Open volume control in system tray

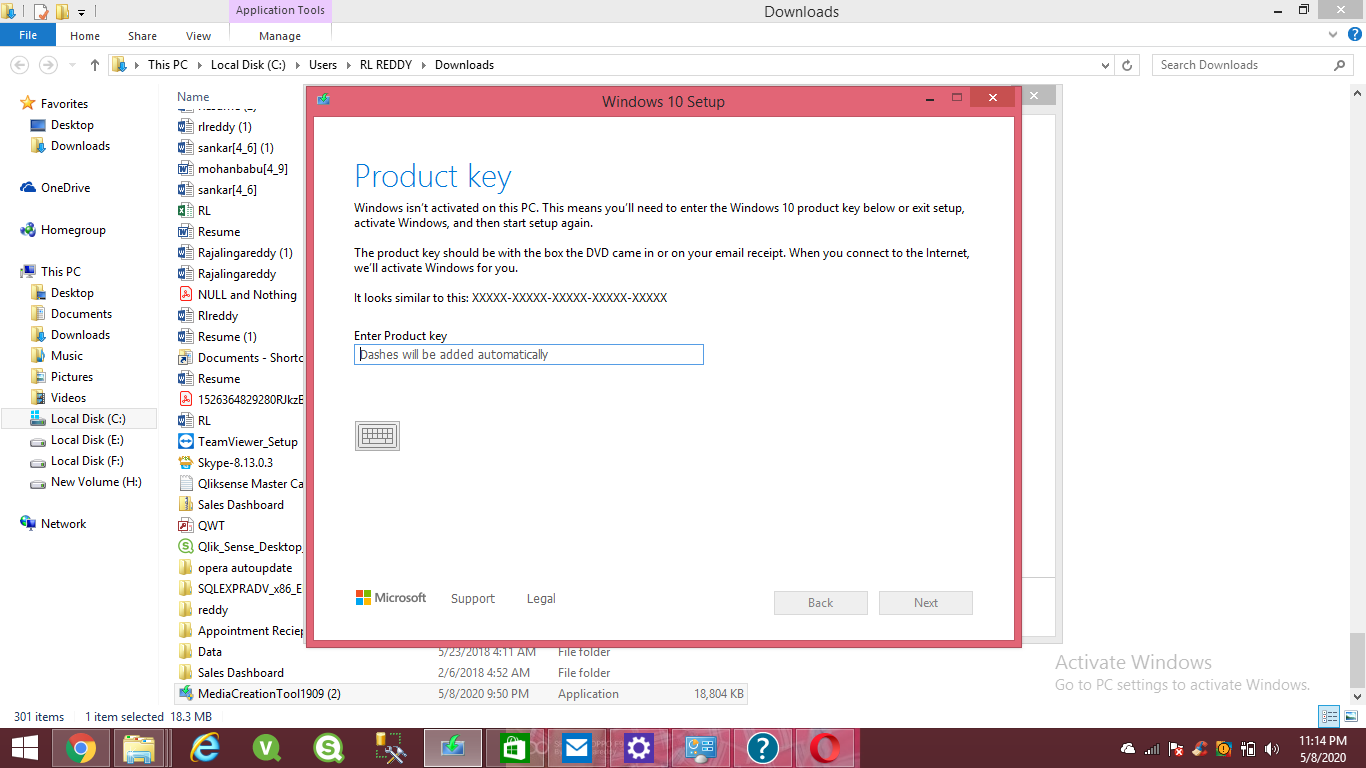point(1272,749)
